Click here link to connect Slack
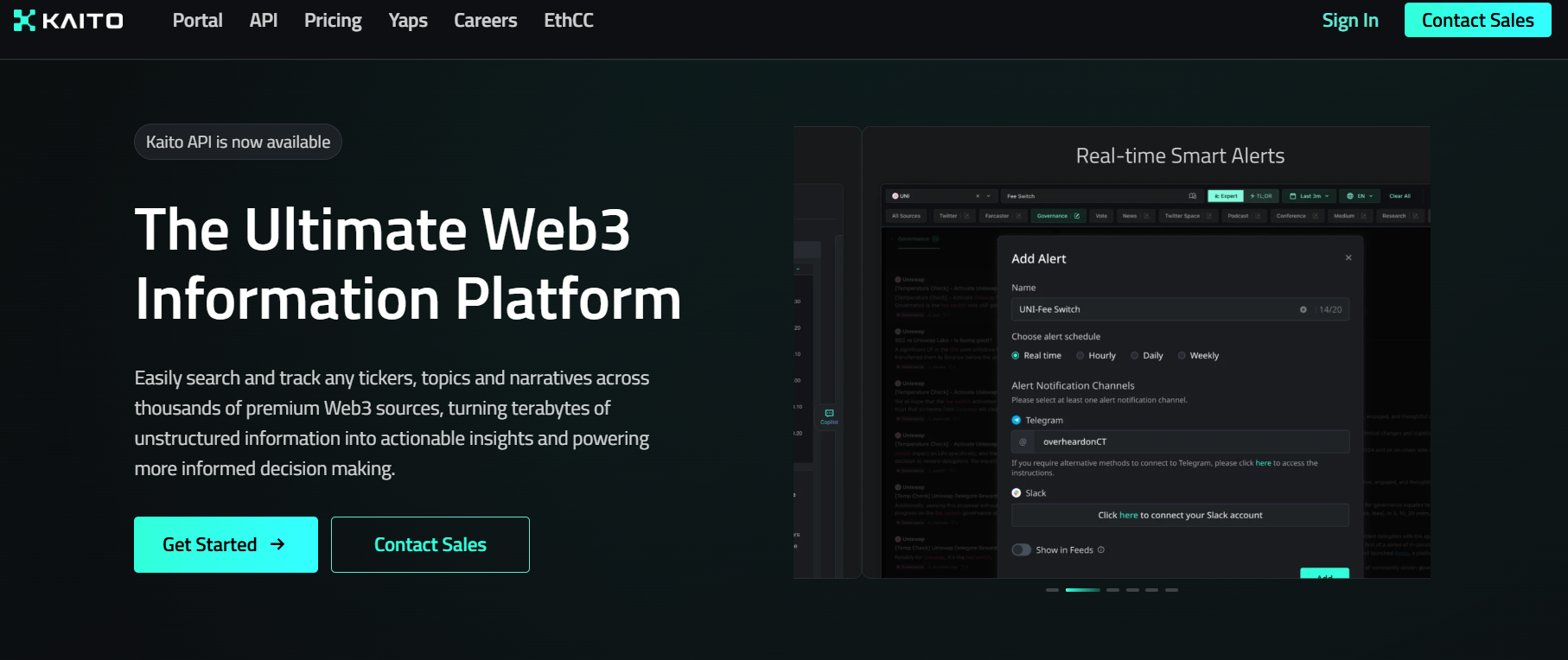Image resolution: width=1568 pixels, height=660 pixels. click(x=1129, y=515)
